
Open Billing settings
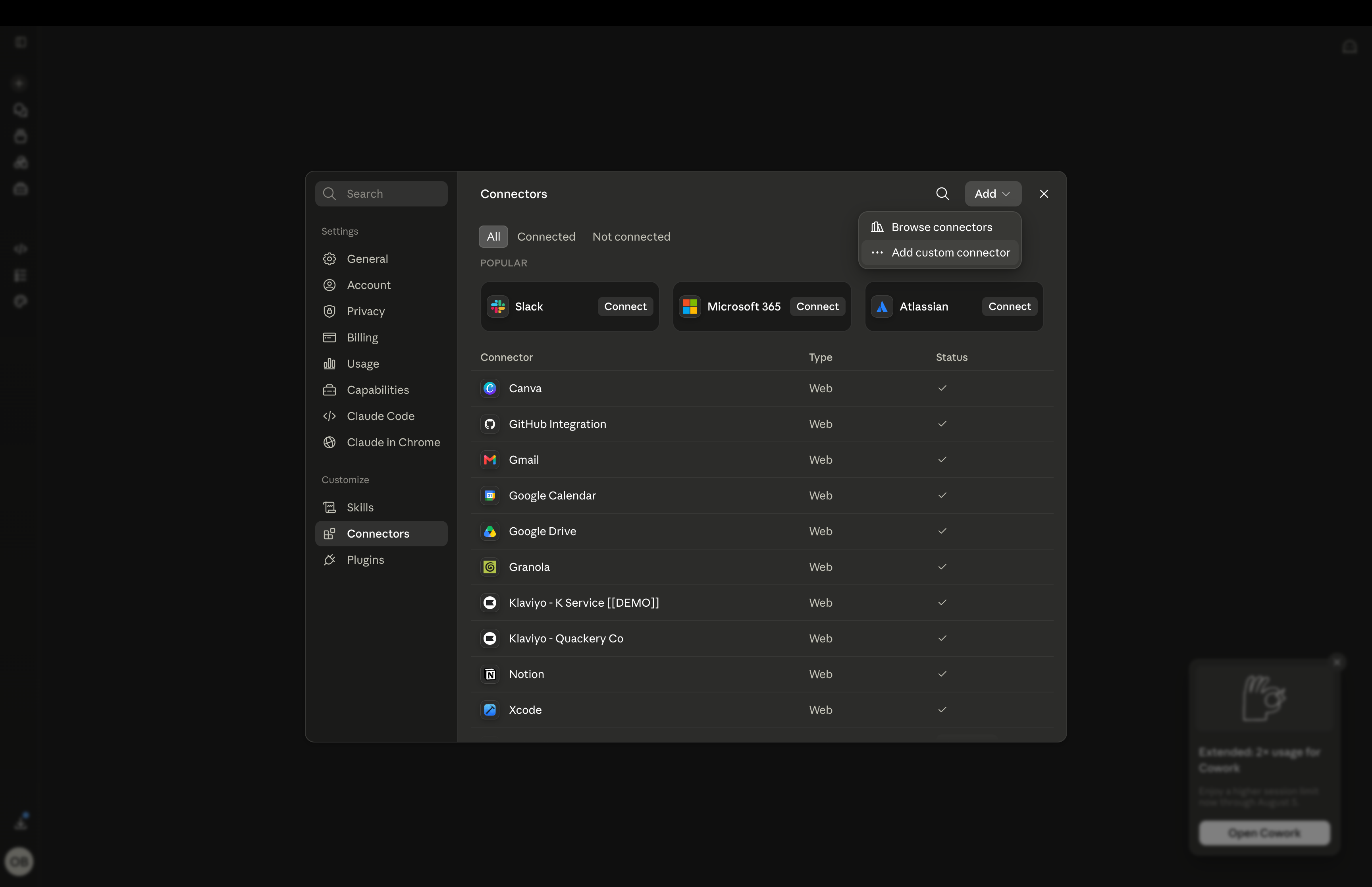[x=381, y=337]
